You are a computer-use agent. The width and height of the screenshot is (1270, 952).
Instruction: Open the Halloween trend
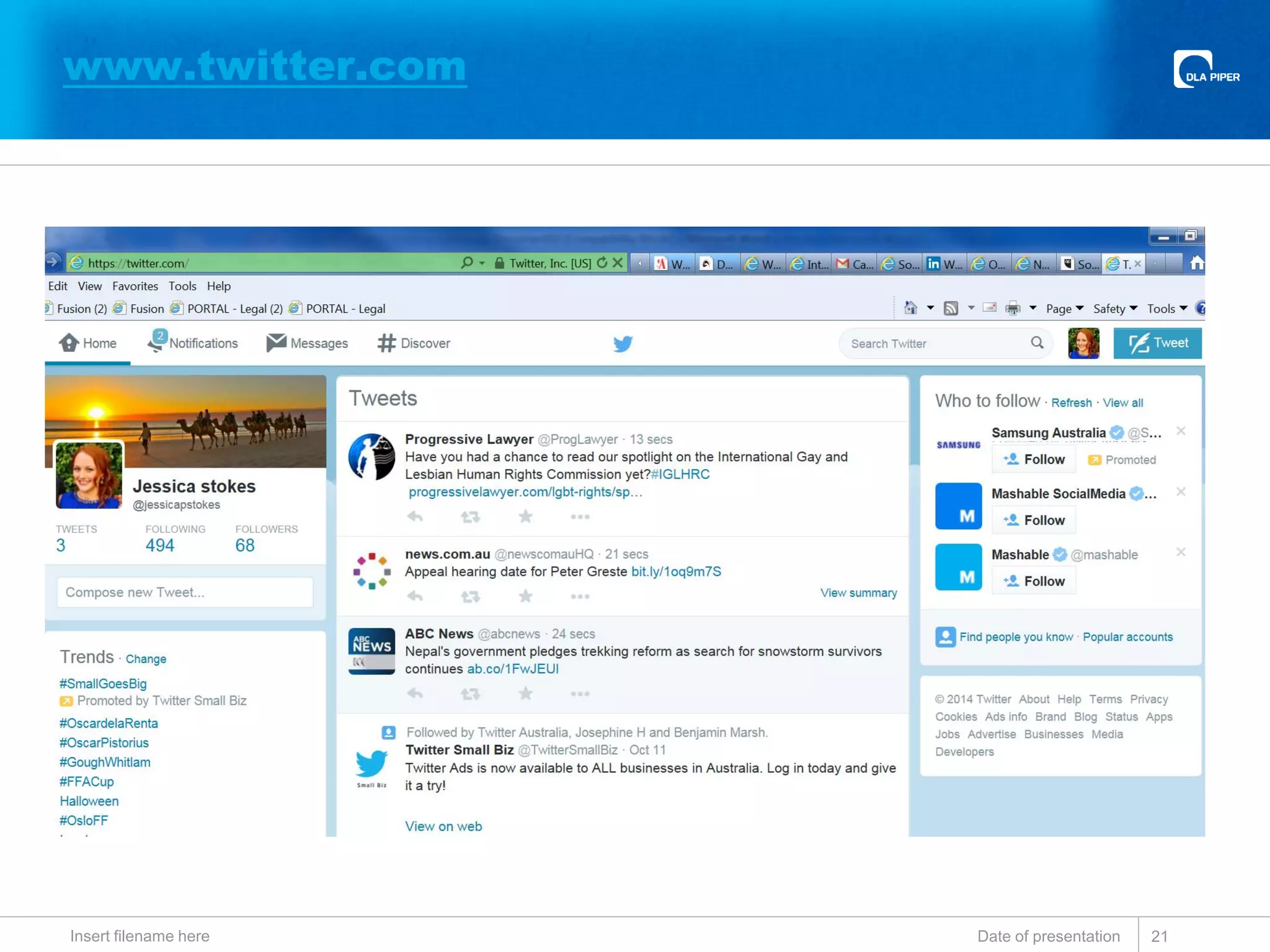click(89, 801)
